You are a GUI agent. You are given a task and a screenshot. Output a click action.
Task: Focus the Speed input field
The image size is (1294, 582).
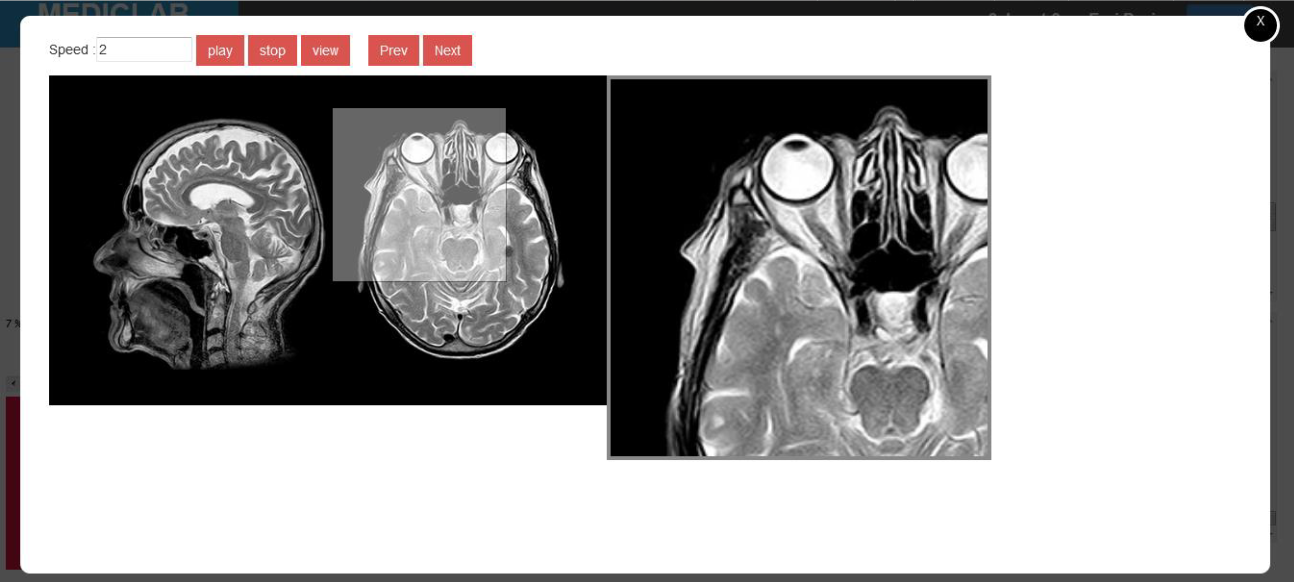point(144,49)
